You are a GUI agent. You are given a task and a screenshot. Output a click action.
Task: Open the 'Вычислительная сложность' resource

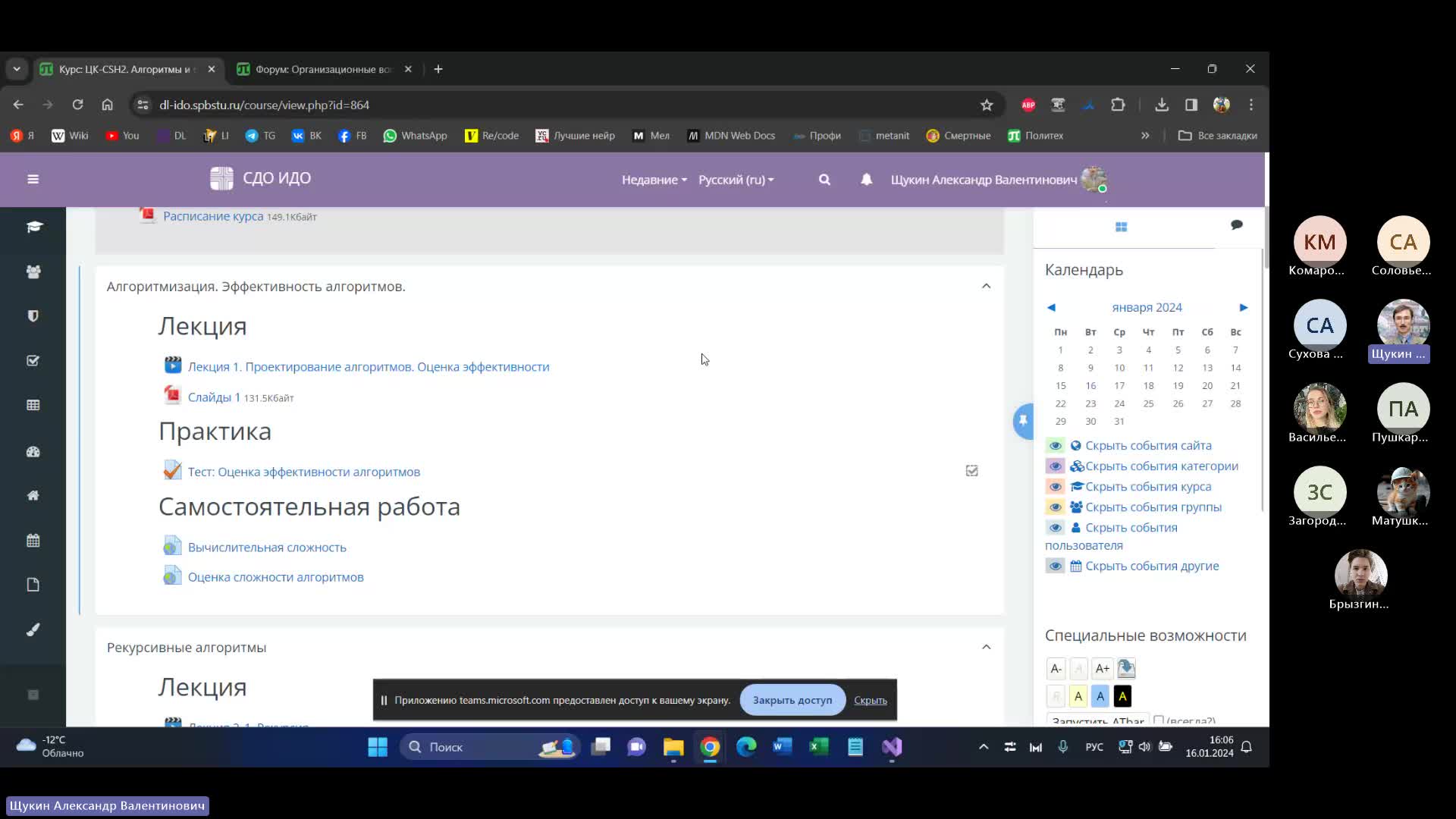point(267,548)
